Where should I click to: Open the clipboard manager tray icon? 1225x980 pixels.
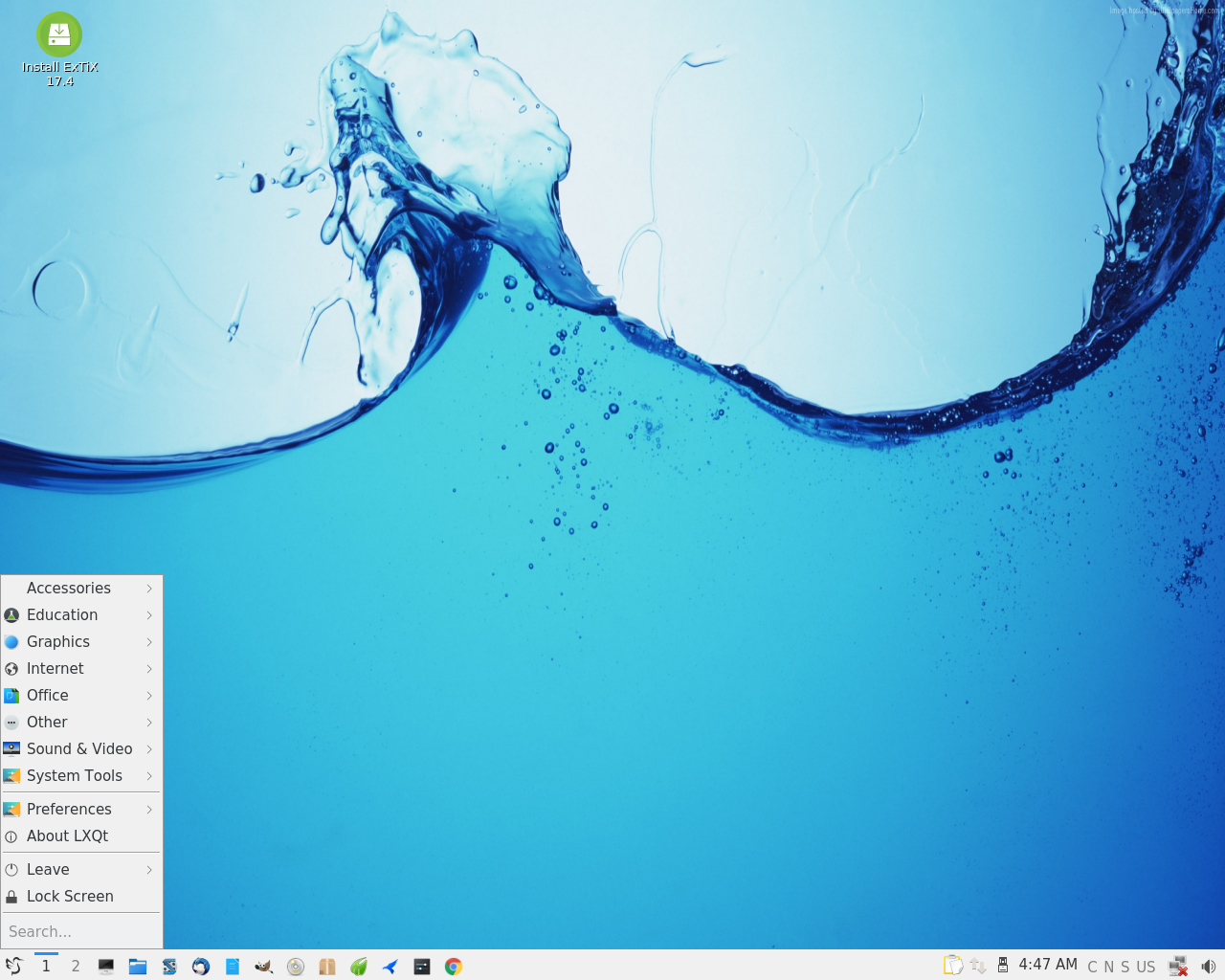(x=953, y=966)
